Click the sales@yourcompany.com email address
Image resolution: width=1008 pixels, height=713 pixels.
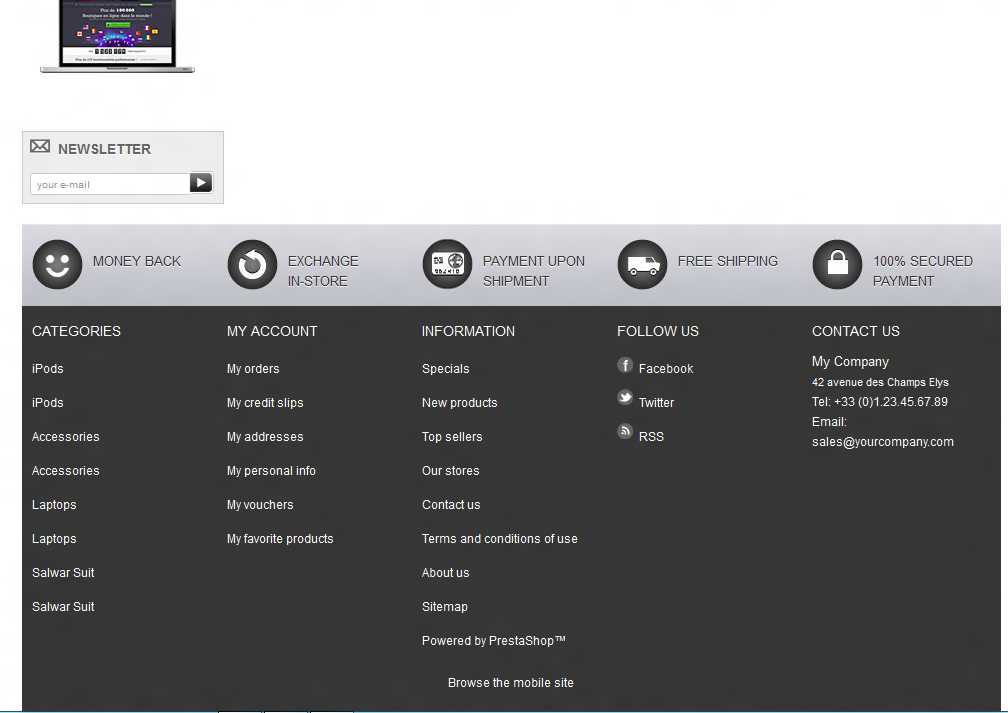point(883,442)
